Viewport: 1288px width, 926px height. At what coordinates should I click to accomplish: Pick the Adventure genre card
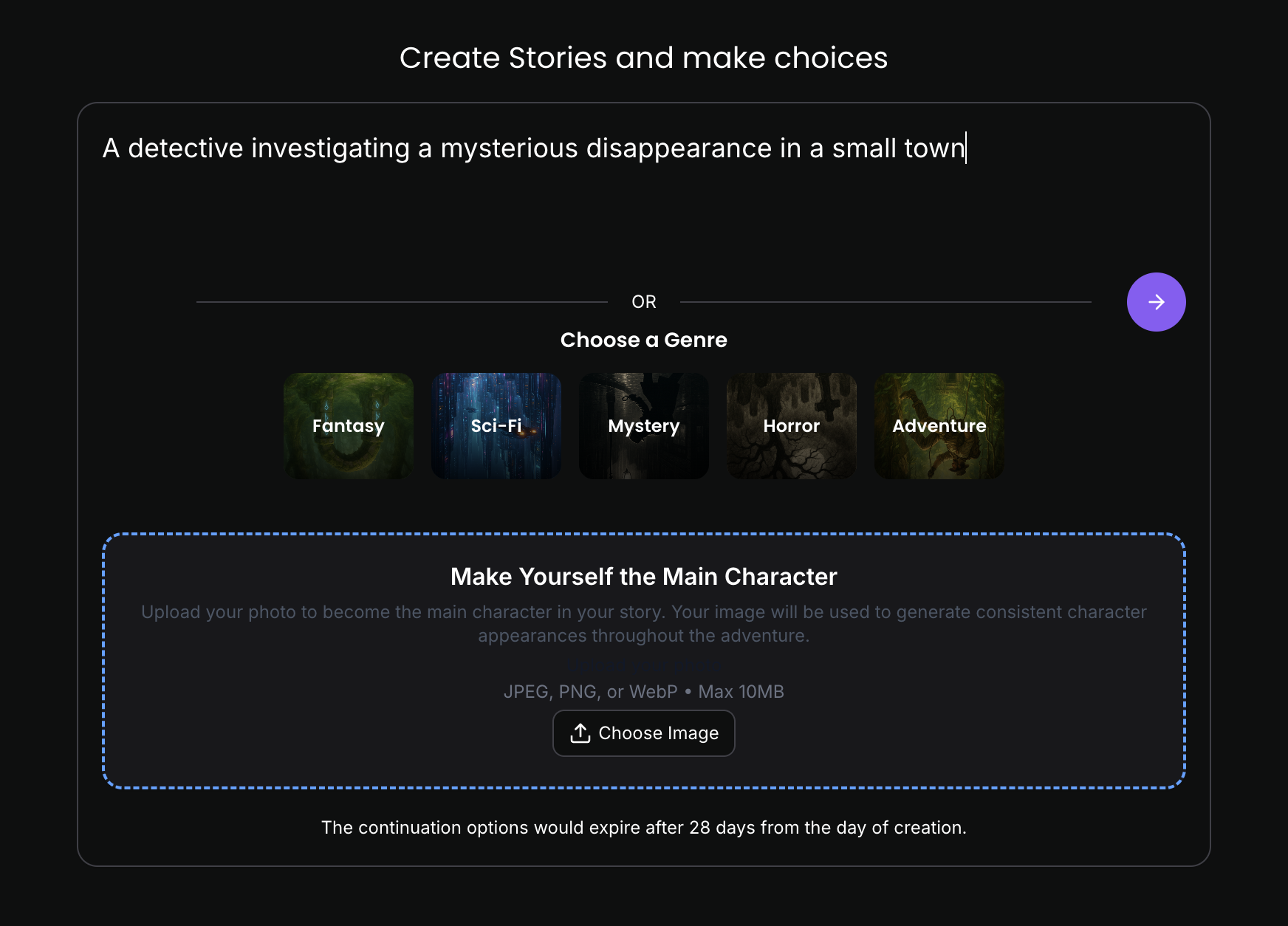[x=939, y=426]
